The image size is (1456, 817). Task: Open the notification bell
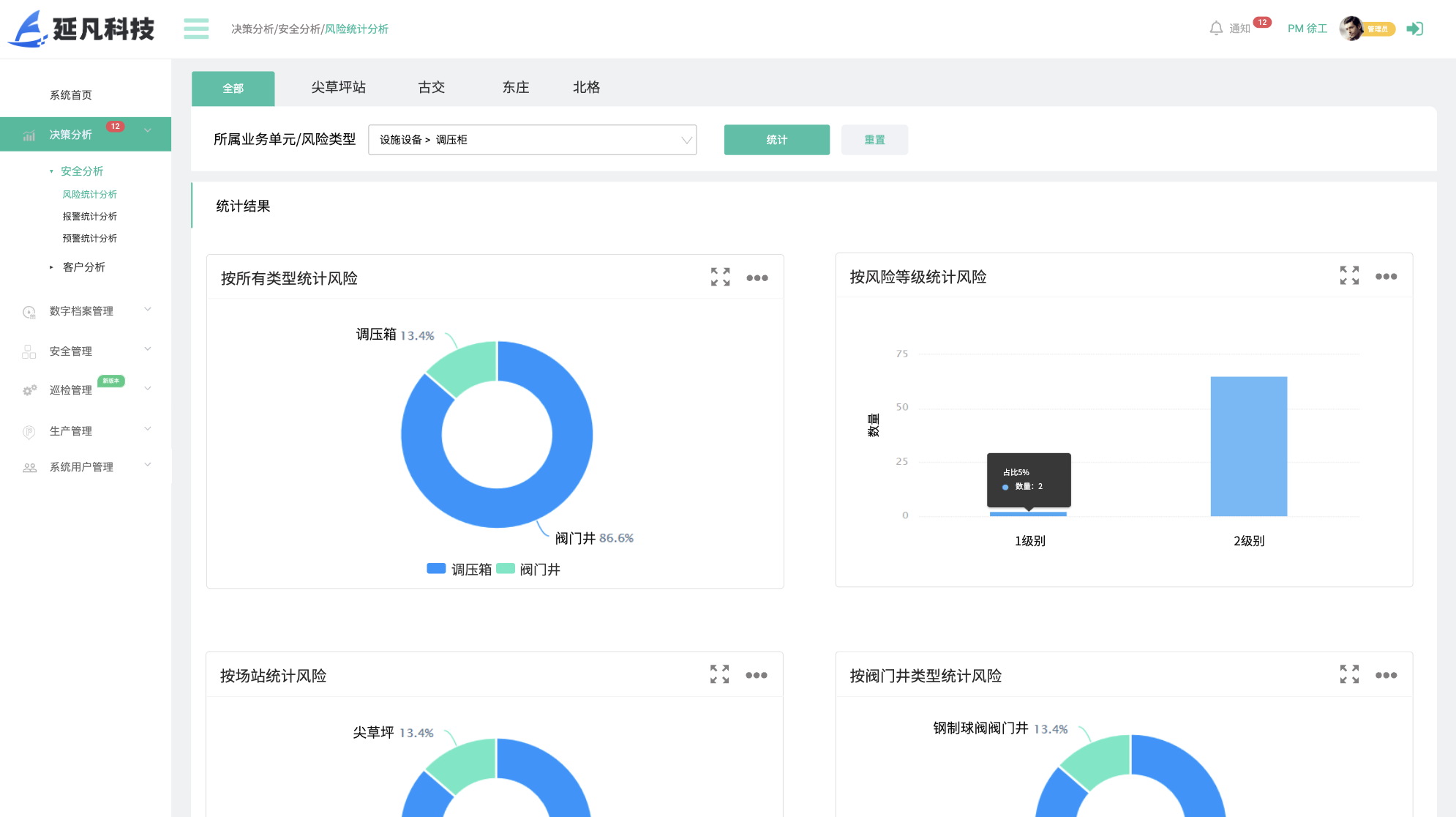point(1215,29)
